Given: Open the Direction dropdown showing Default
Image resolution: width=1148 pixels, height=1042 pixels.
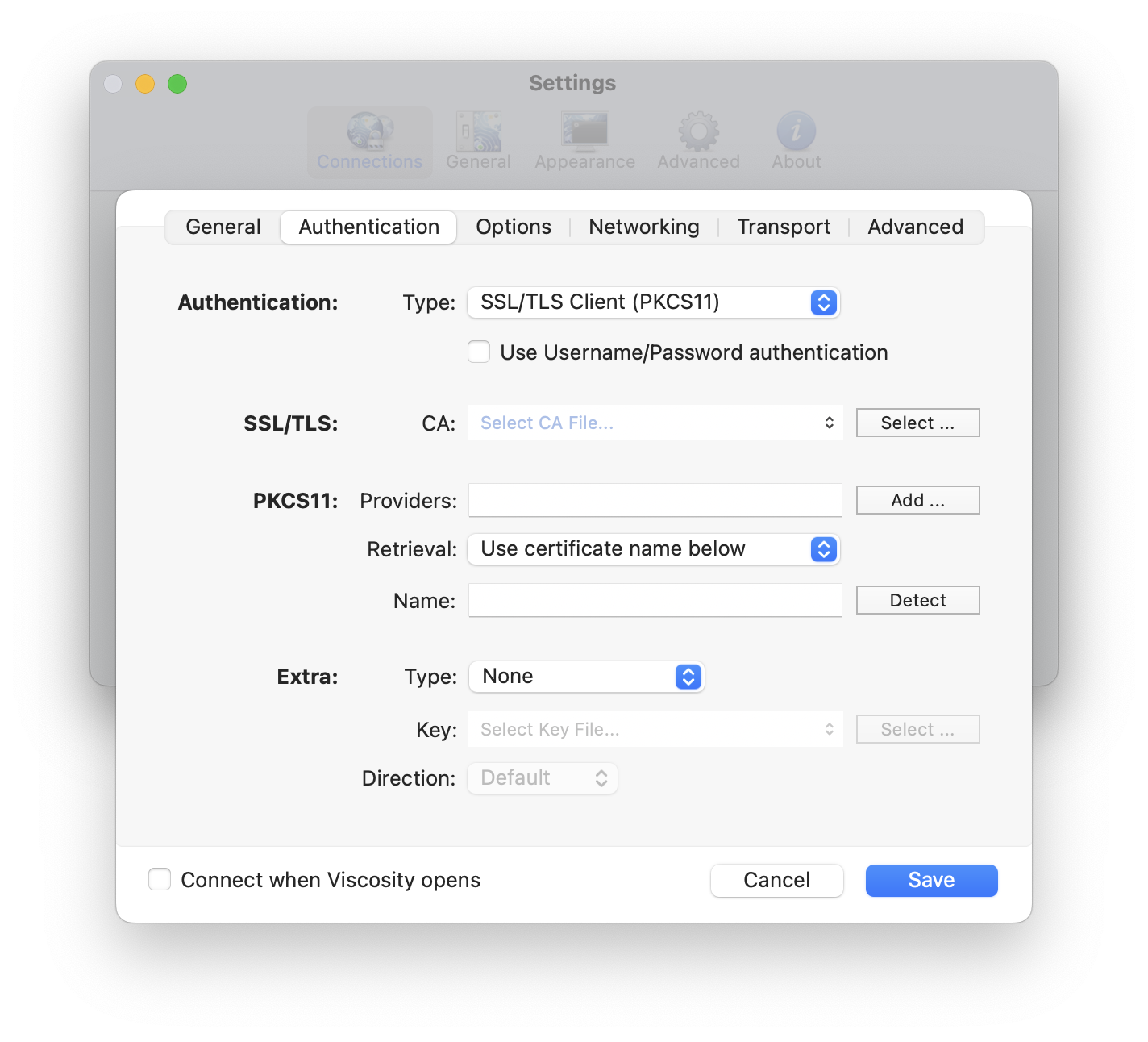Looking at the screenshot, I should [x=543, y=778].
